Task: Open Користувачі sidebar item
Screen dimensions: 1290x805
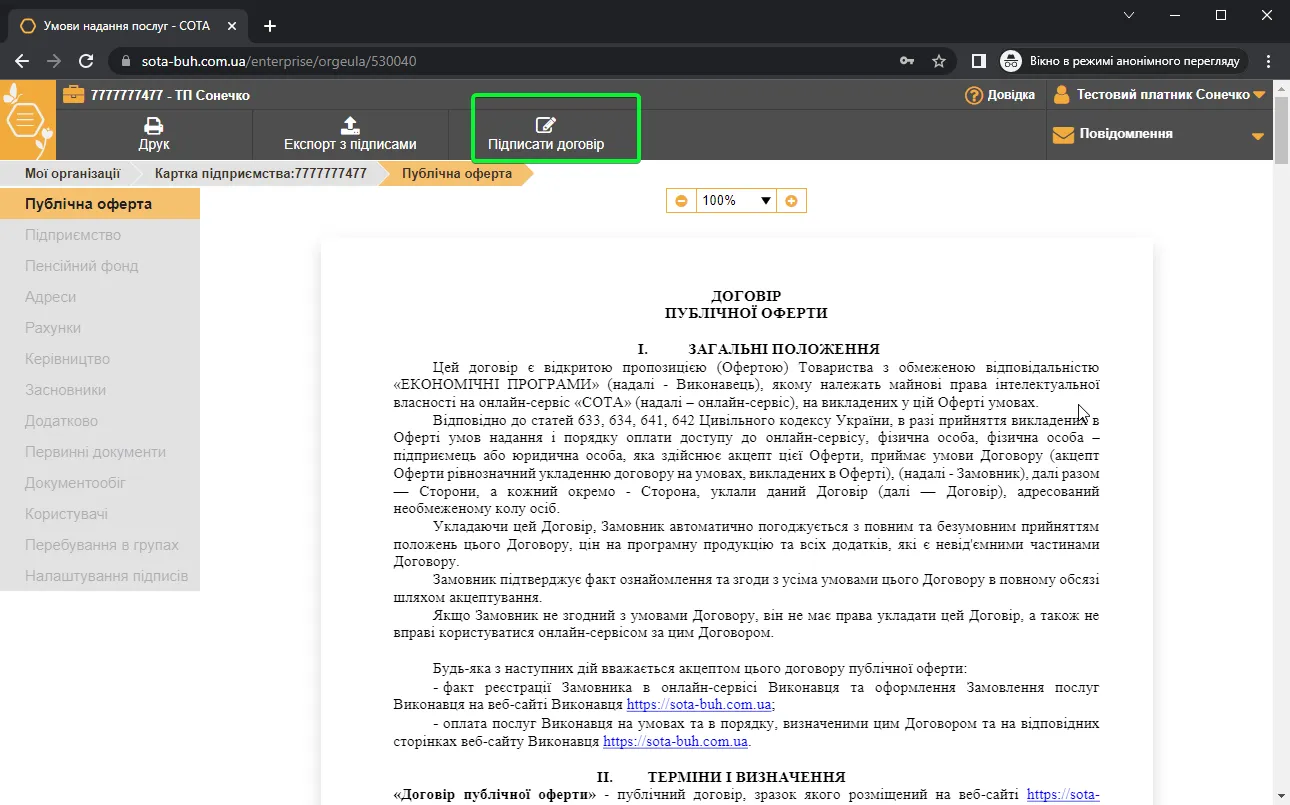Action: point(100,514)
